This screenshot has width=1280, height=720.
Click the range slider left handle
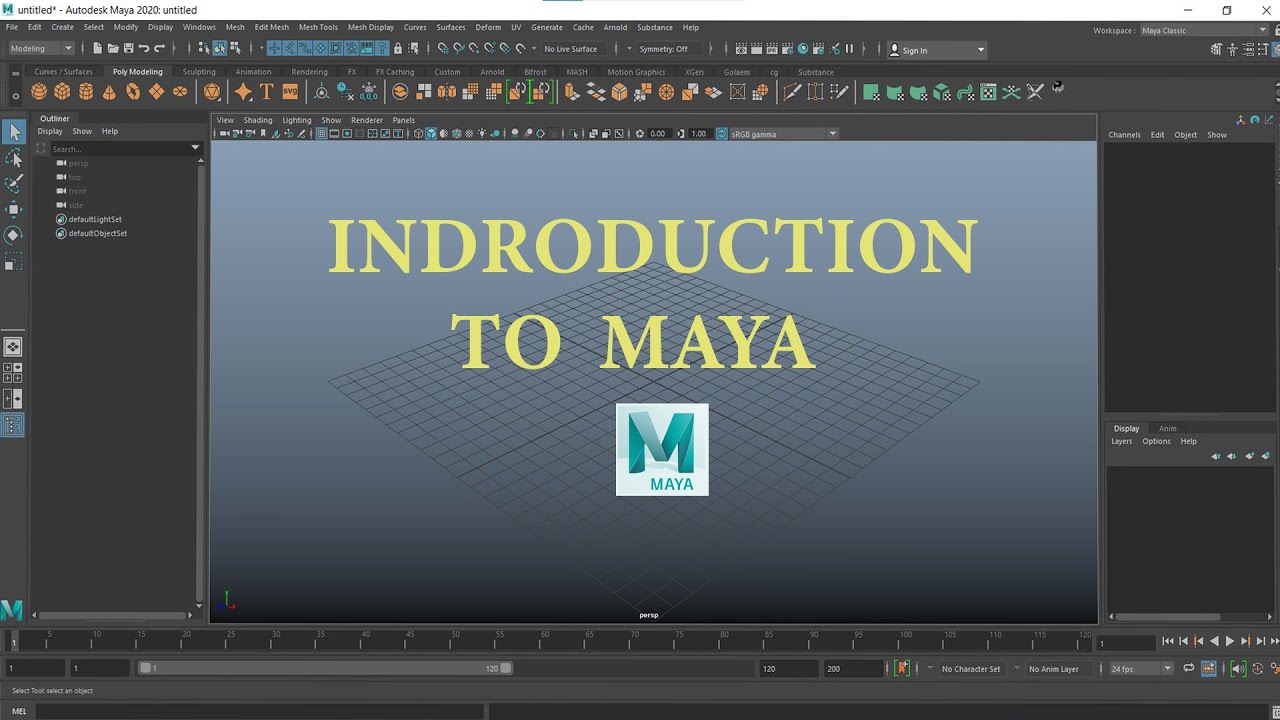tap(146, 668)
